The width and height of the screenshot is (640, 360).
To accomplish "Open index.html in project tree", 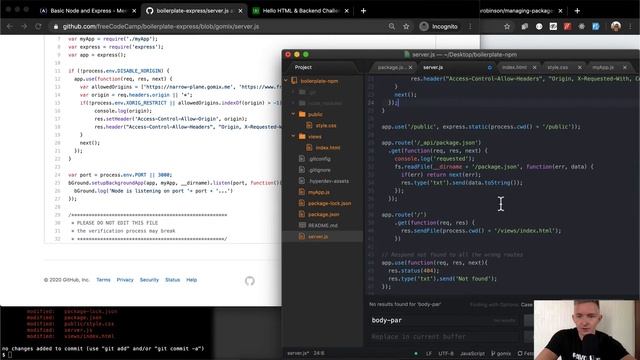I will (x=328, y=148).
